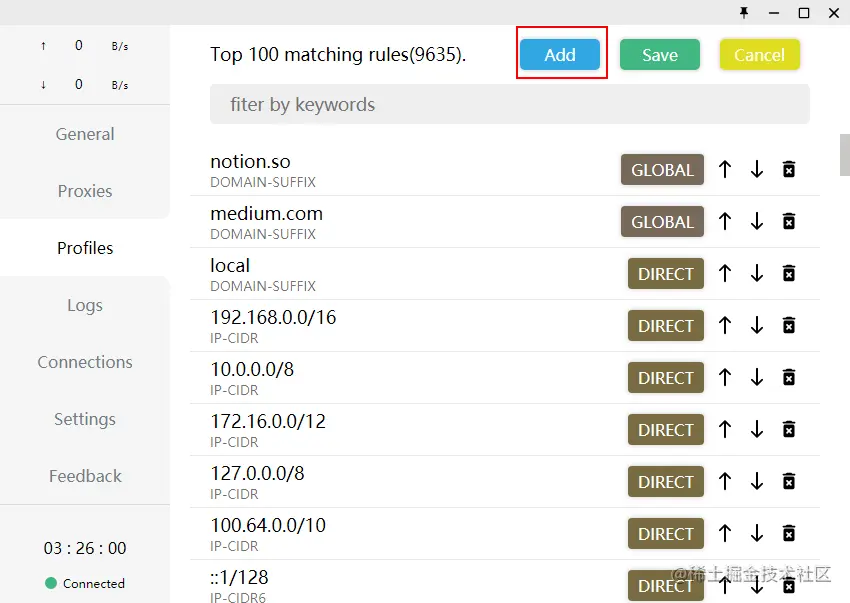Minimize the application window
The height and width of the screenshot is (603, 850).
point(774,12)
